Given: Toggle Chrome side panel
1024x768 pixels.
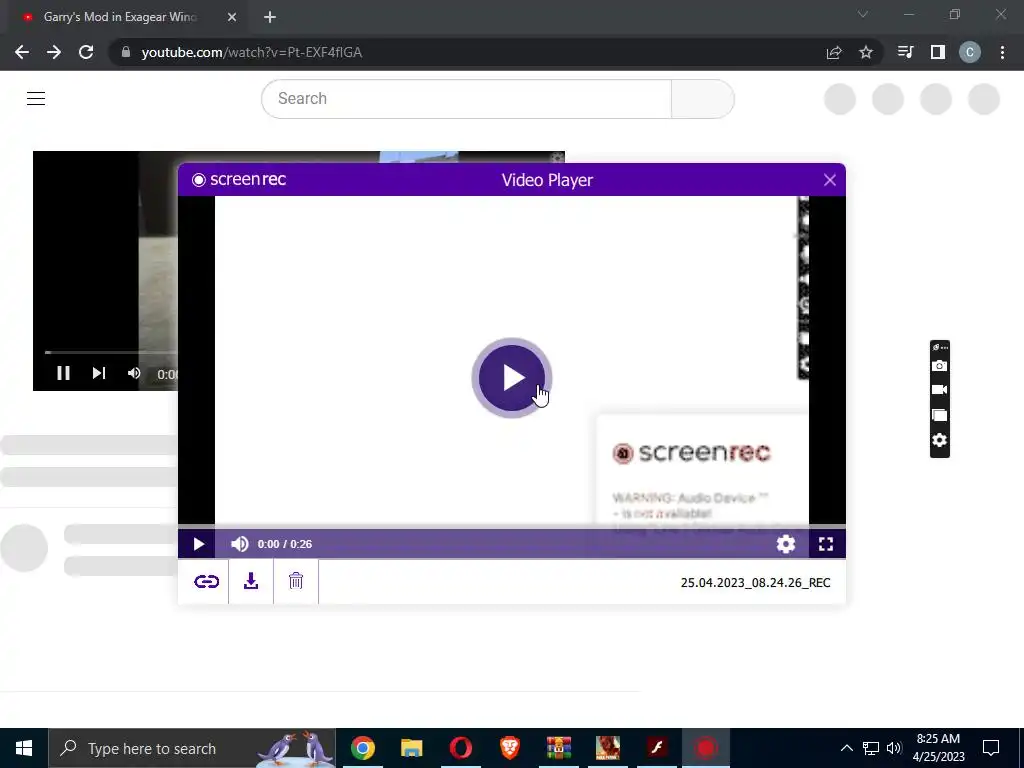Looking at the screenshot, I should pyautogui.click(x=938, y=52).
